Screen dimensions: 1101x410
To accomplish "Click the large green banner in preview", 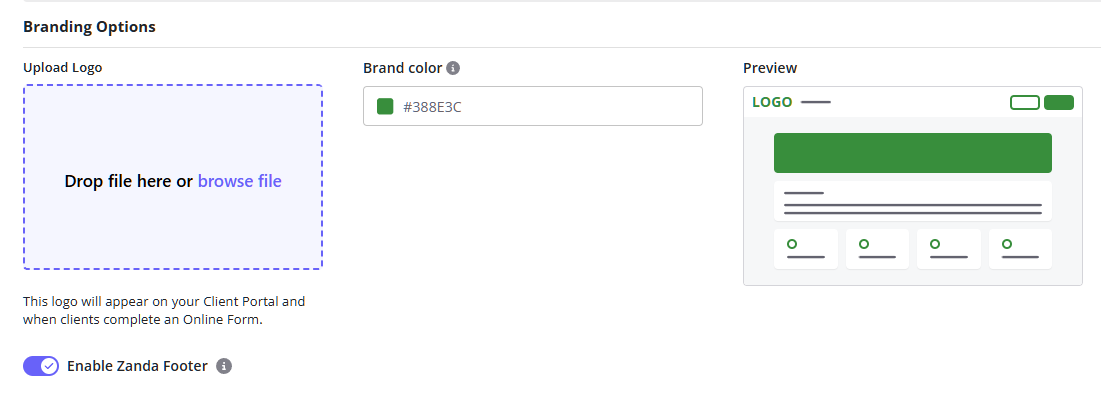I will click(x=912, y=153).
